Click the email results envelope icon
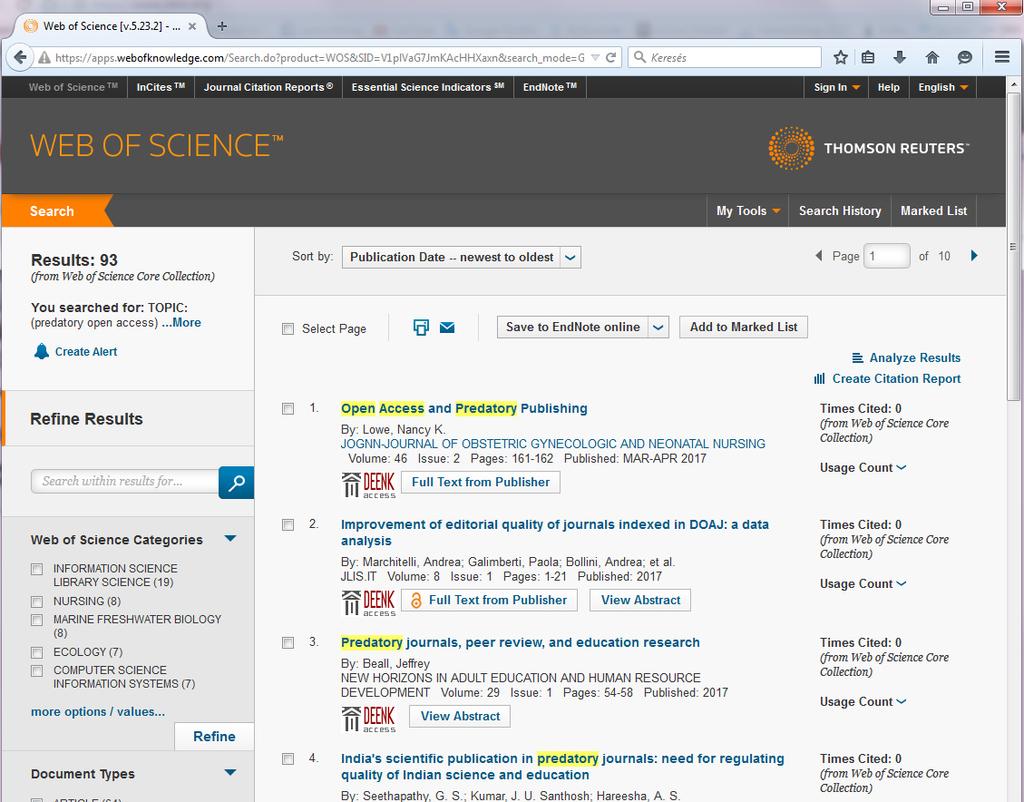 pos(447,327)
